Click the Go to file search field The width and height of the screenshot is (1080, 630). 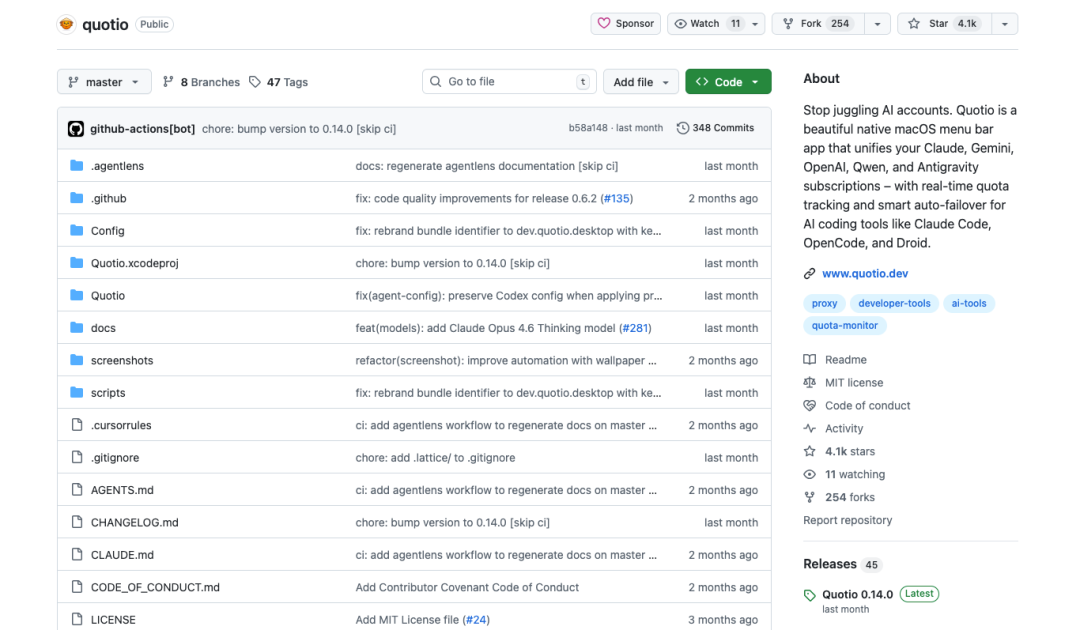pyautogui.click(x=509, y=82)
